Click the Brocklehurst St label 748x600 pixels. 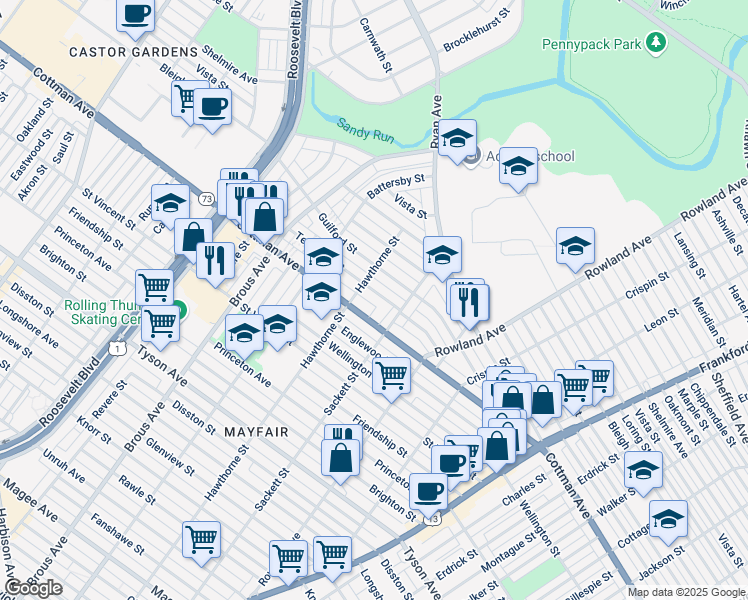point(477,30)
